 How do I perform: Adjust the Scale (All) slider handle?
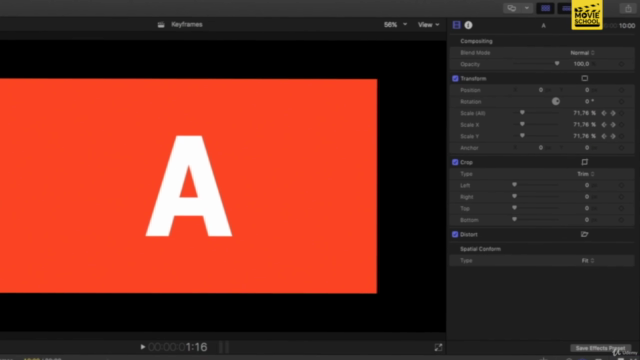[x=522, y=113]
